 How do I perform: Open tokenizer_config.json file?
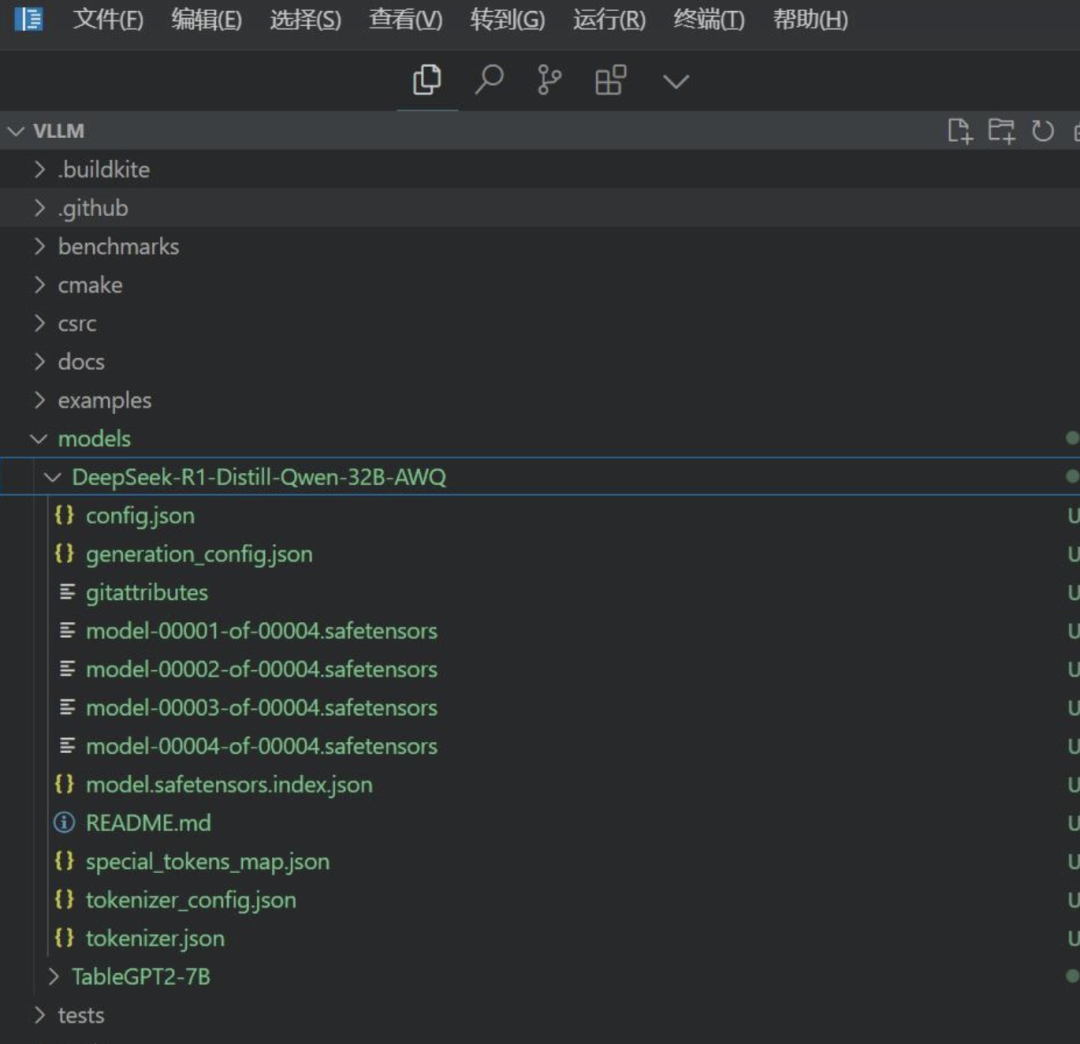191,901
